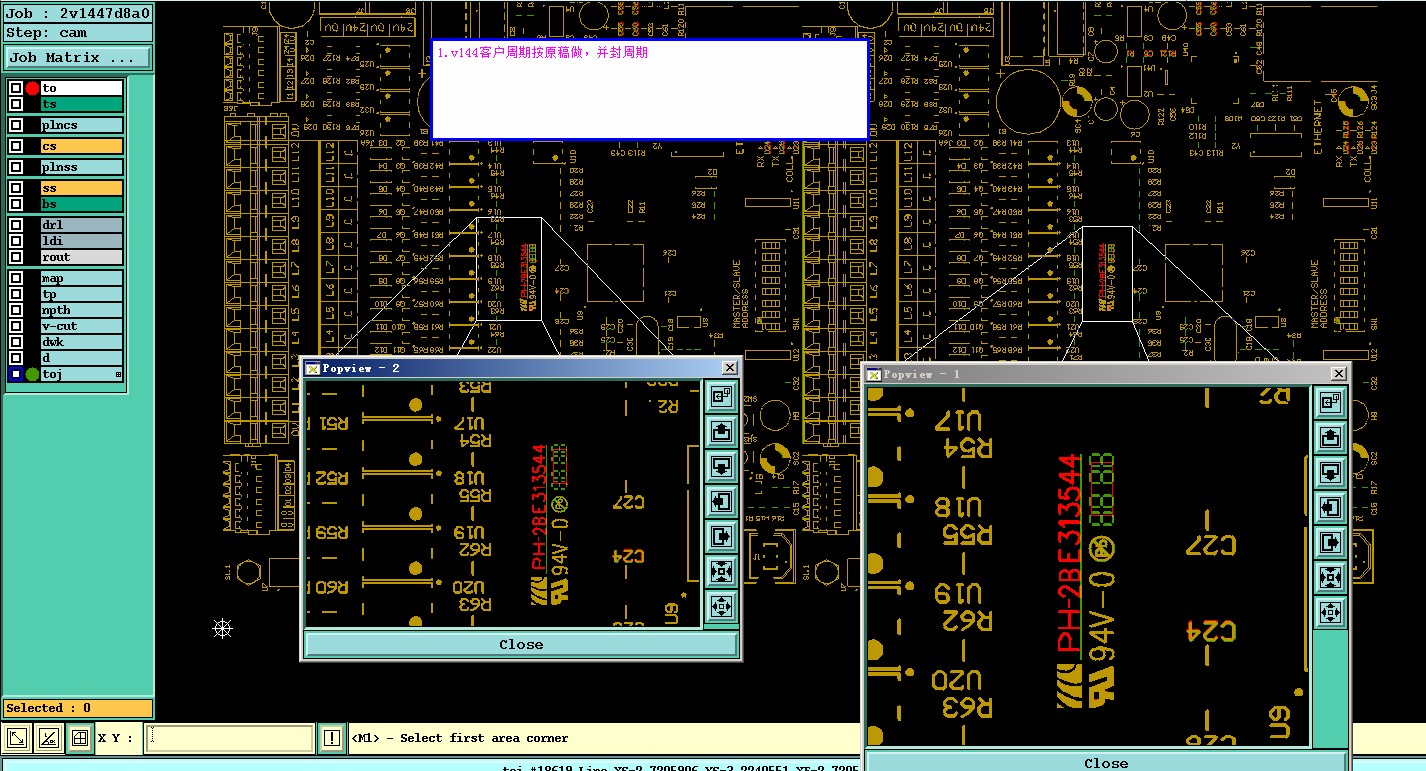Click the green bs layer color bar

pyautogui.click(x=81, y=204)
